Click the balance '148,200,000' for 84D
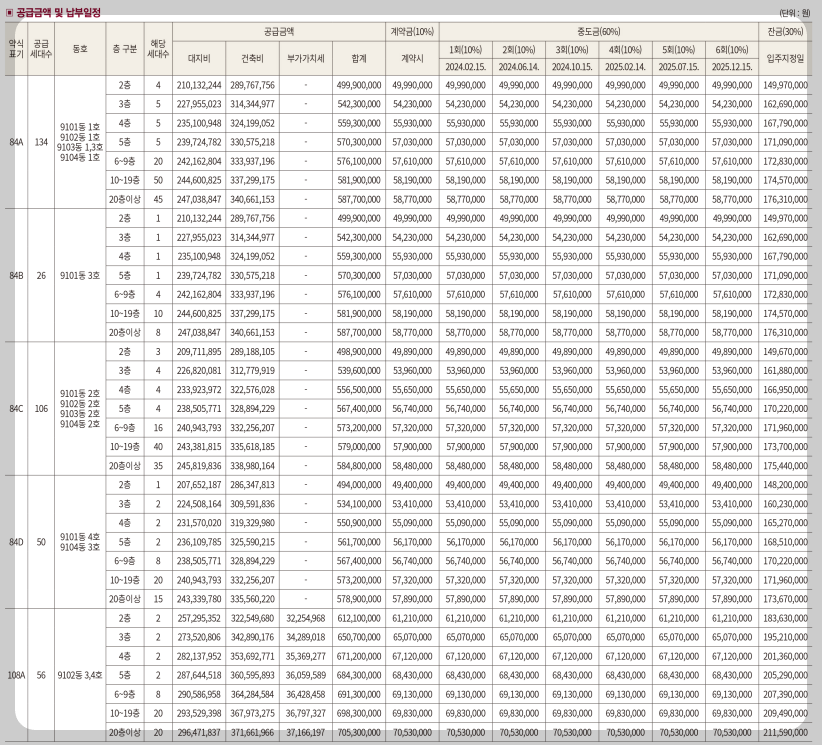The image size is (822, 745). click(x=785, y=484)
